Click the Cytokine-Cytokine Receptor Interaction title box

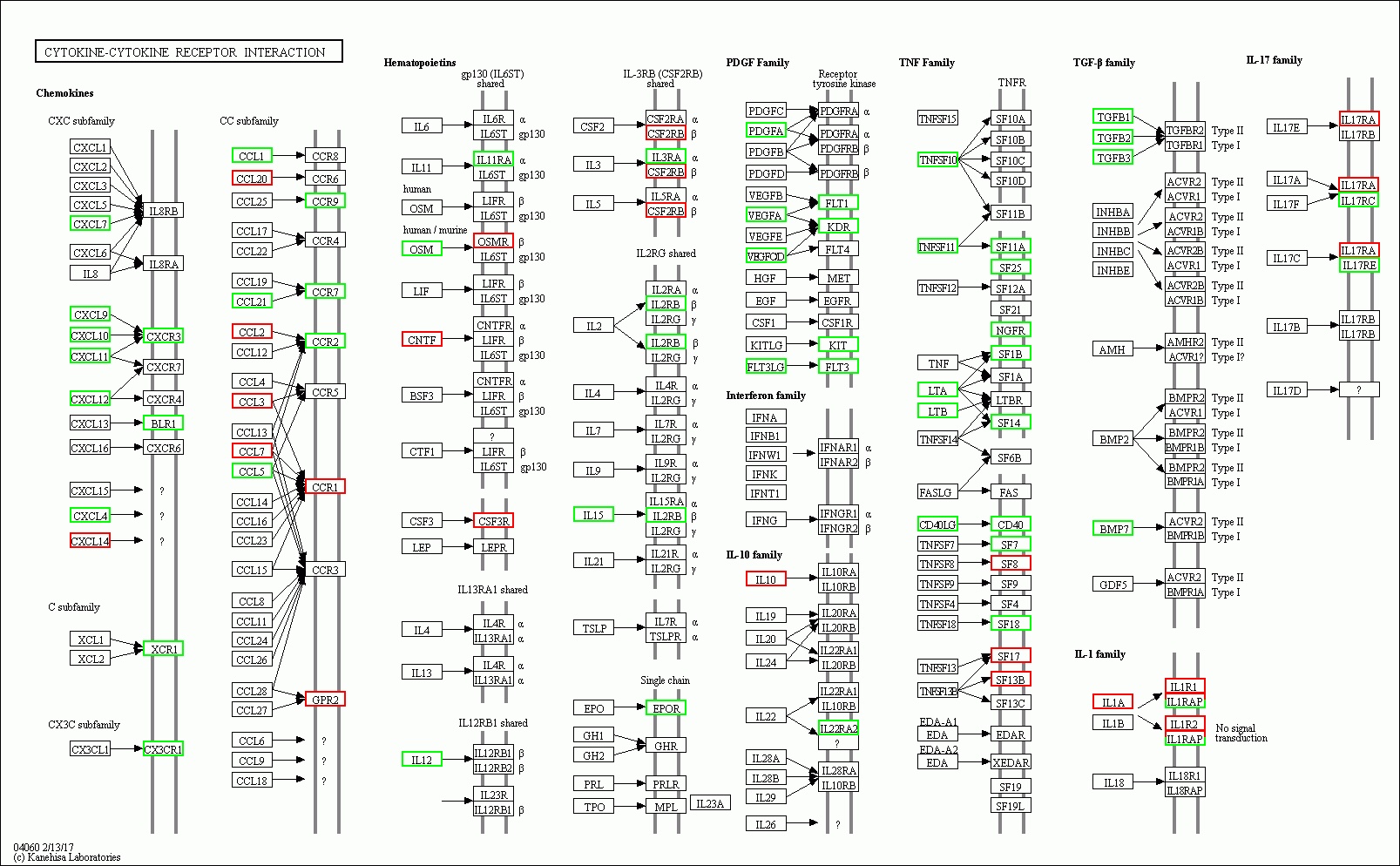point(188,52)
